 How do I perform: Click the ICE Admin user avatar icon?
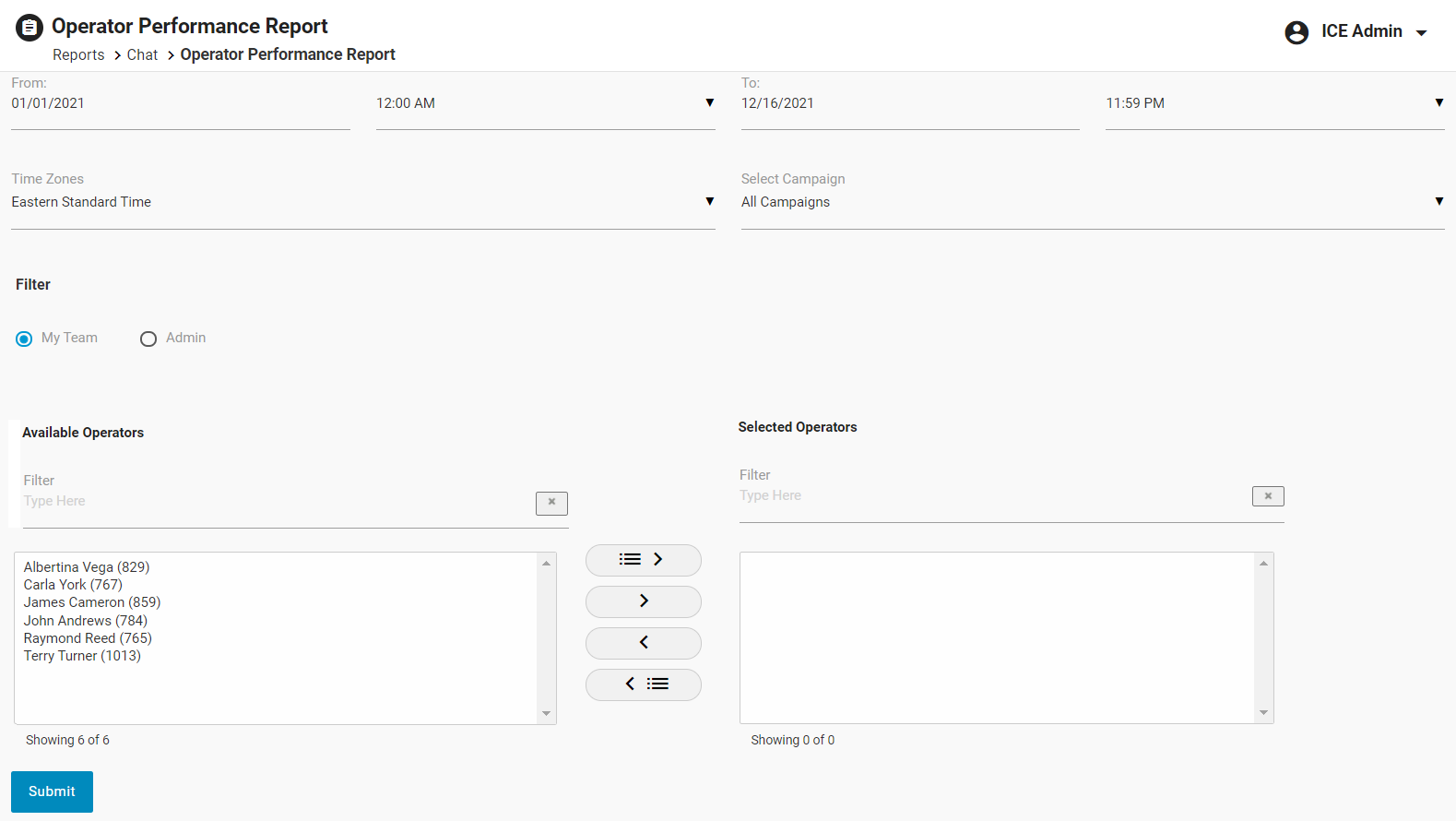(1296, 32)
